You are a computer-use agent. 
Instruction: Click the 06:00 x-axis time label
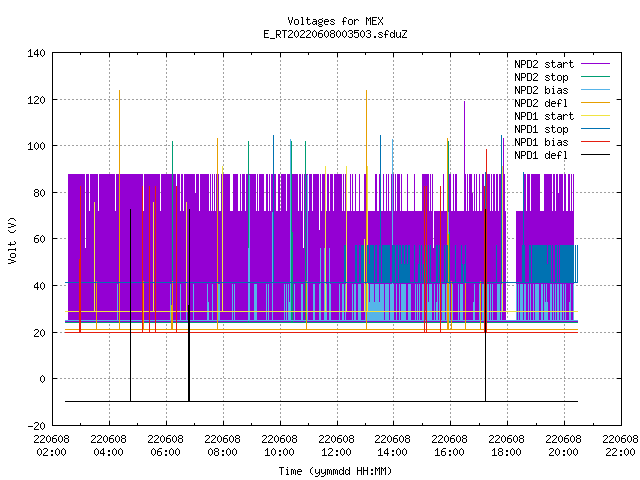(165, 452)
